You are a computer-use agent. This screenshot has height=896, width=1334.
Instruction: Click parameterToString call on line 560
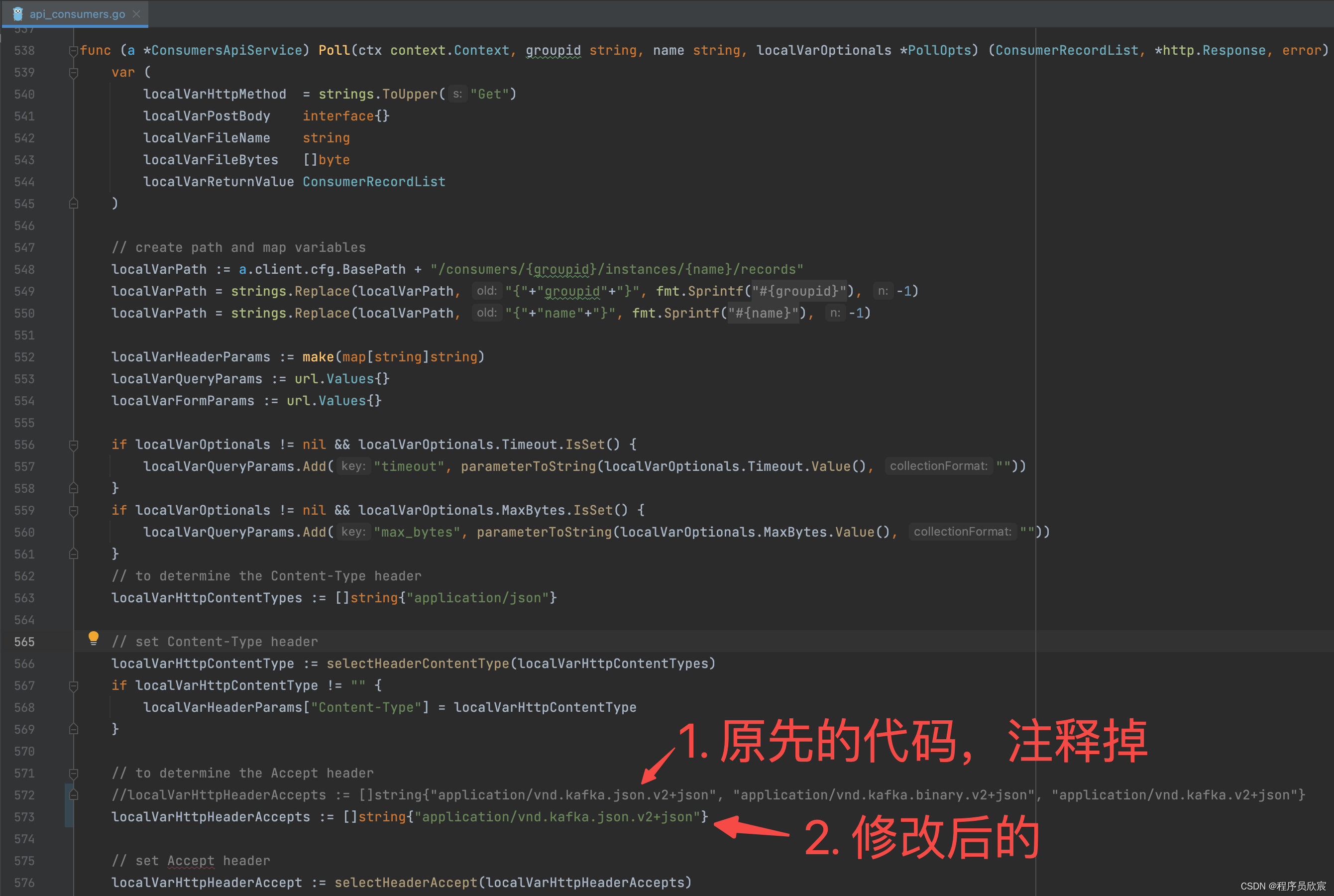pyautogui.click(x=544, y=532)
